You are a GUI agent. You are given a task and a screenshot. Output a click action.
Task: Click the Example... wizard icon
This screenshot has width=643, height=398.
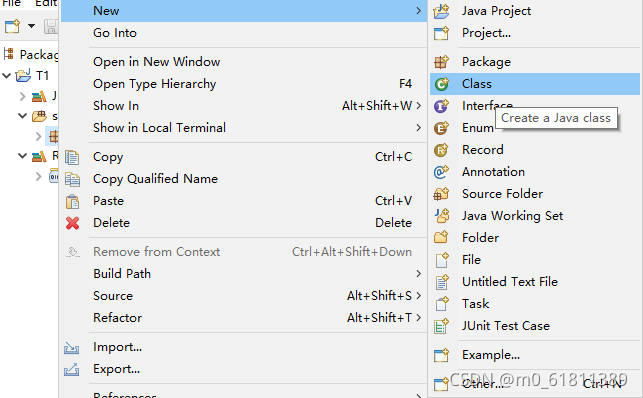click(x=441, y=355)
